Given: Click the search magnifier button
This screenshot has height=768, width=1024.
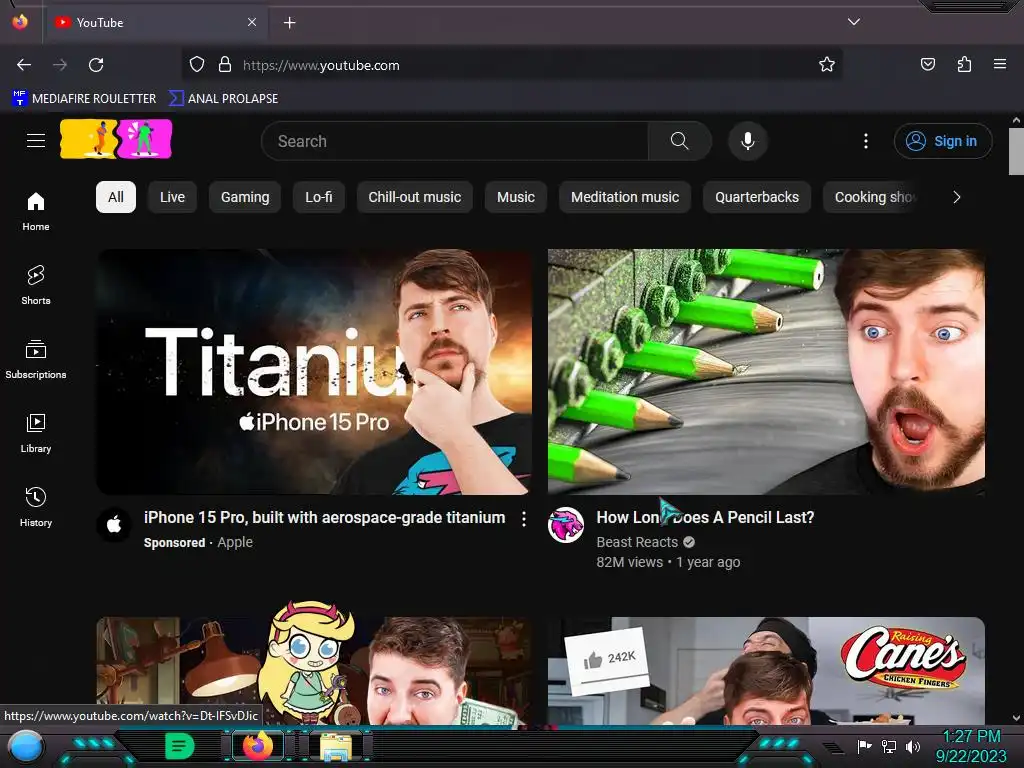Looking at the screenshot, I should (x=680, y=141).
